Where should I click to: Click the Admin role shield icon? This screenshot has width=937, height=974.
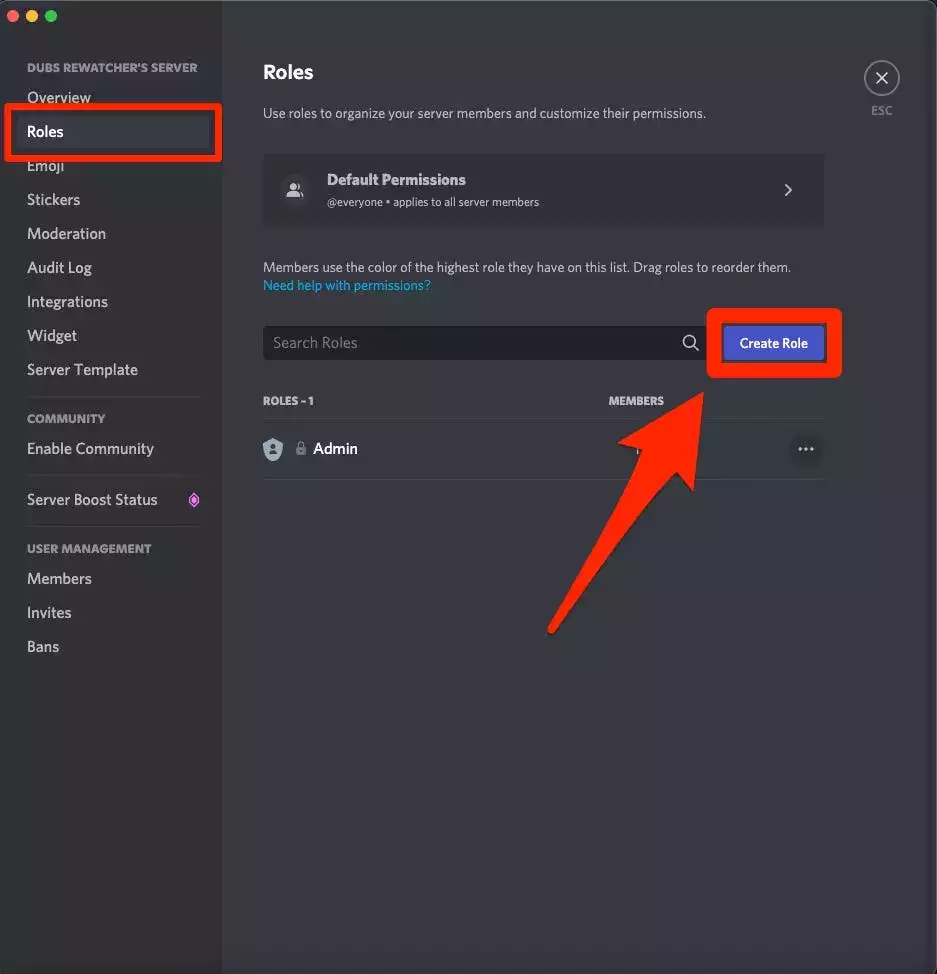[x=273, y=449]
